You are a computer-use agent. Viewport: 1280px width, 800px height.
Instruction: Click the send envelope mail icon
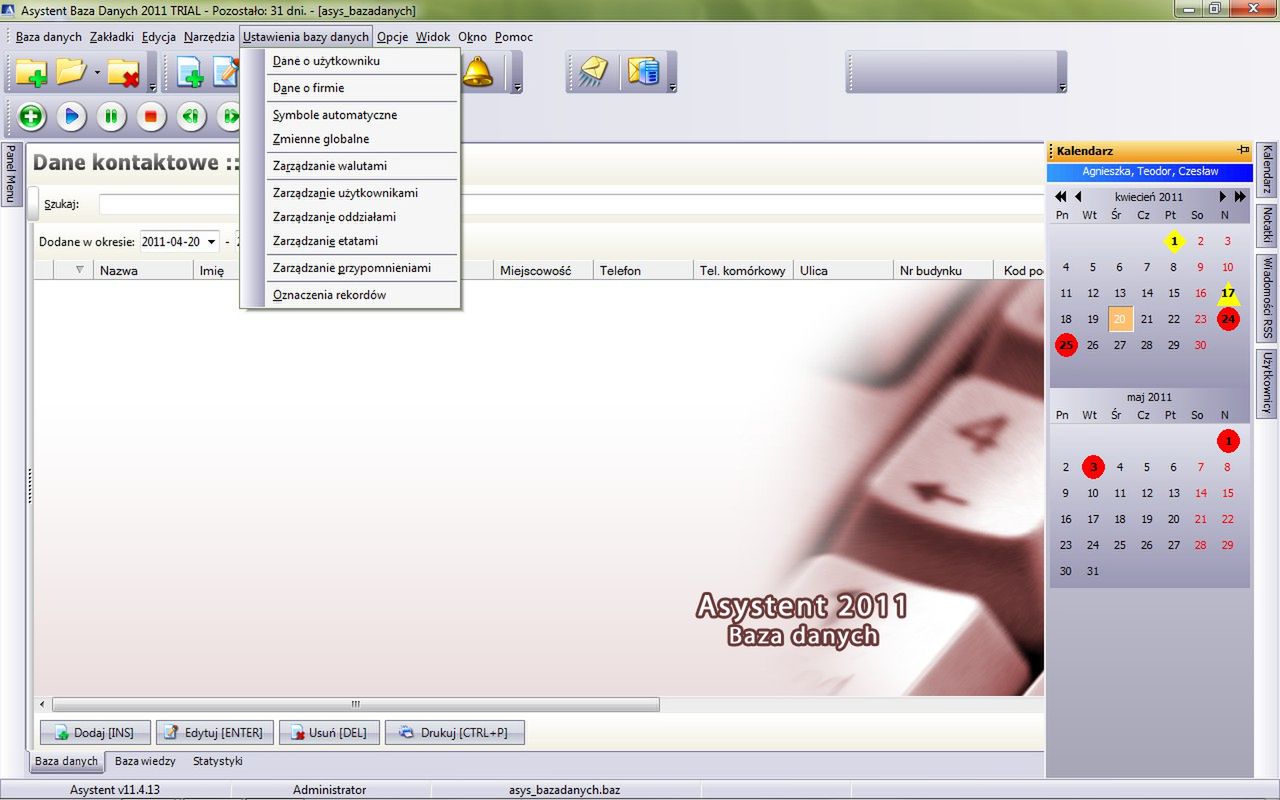(594, 72)
